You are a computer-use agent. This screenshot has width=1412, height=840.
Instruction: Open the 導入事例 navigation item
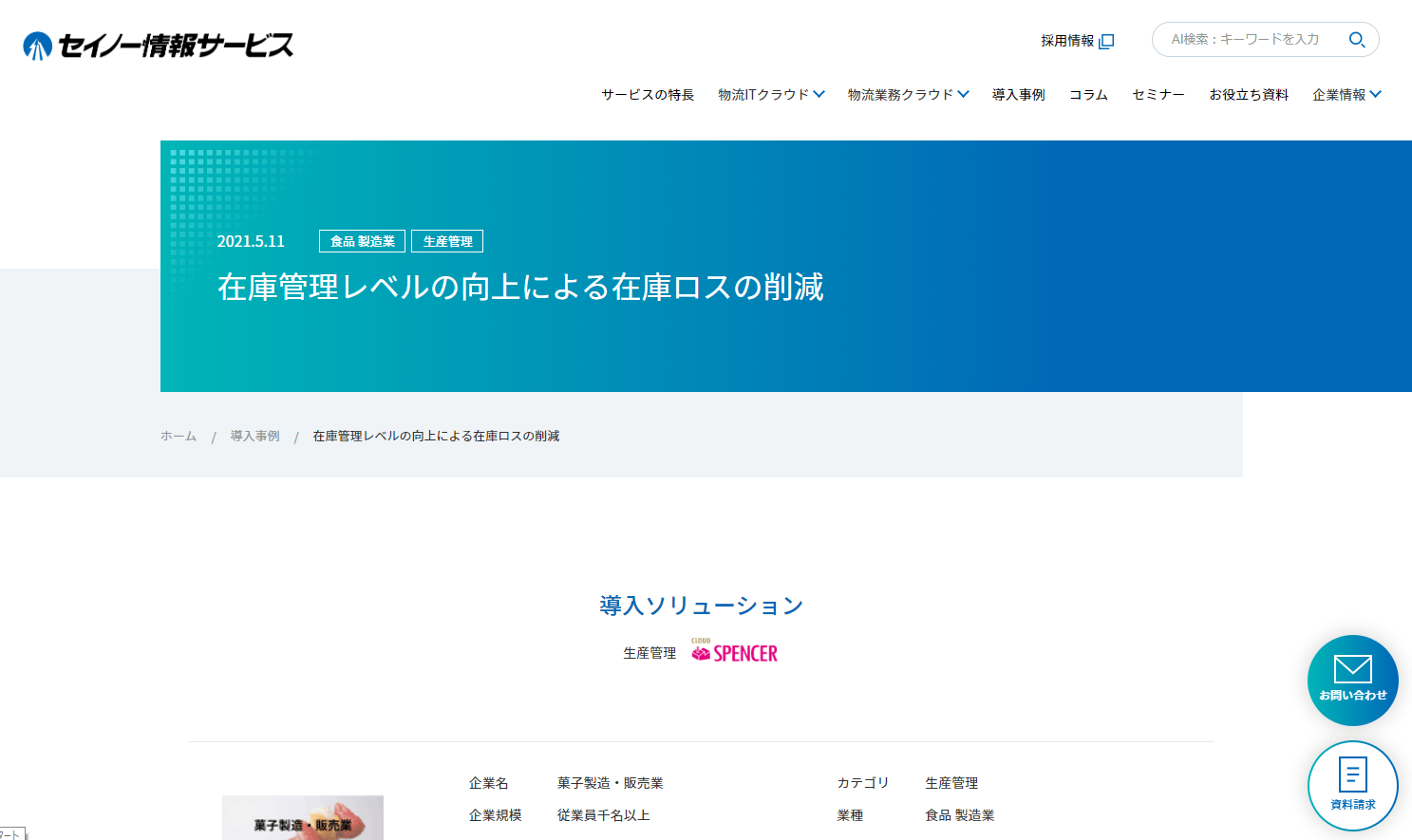(x=1019, y=95)
